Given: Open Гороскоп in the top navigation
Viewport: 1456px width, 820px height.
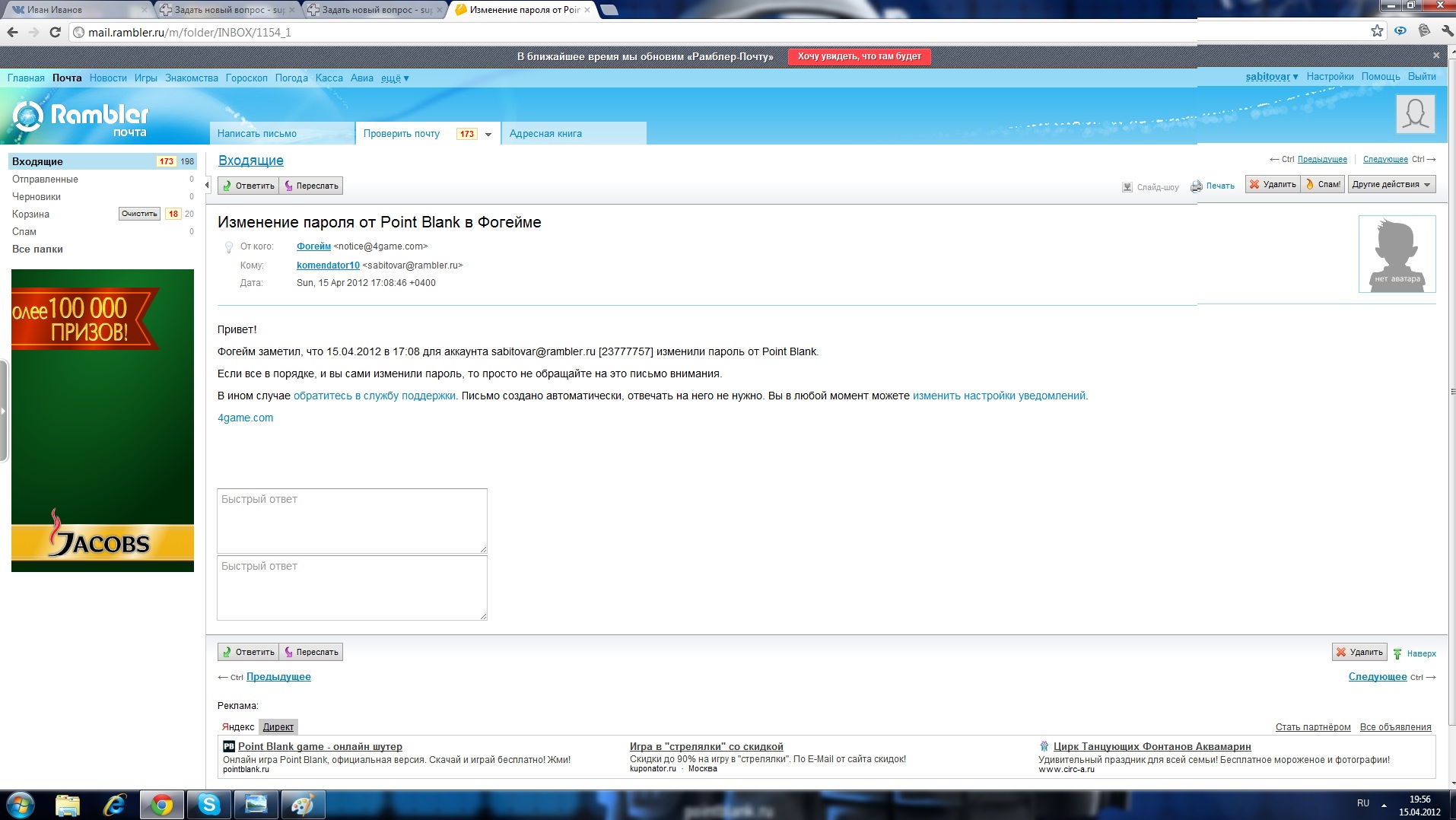Looking at the screenshot, I should pyautogui.click(x=246, y=78).
